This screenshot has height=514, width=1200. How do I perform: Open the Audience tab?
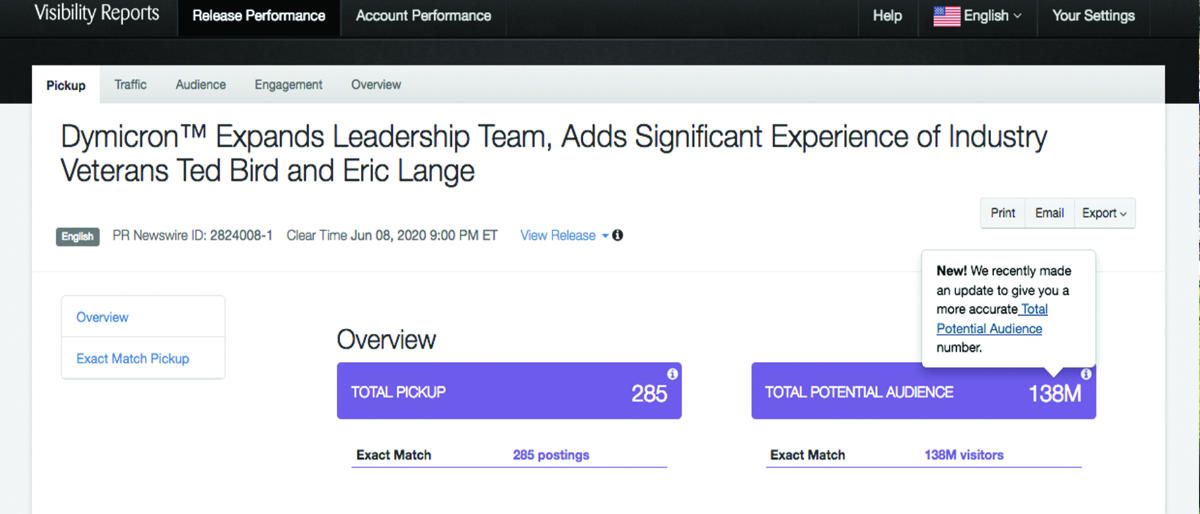tap(201, 85)
